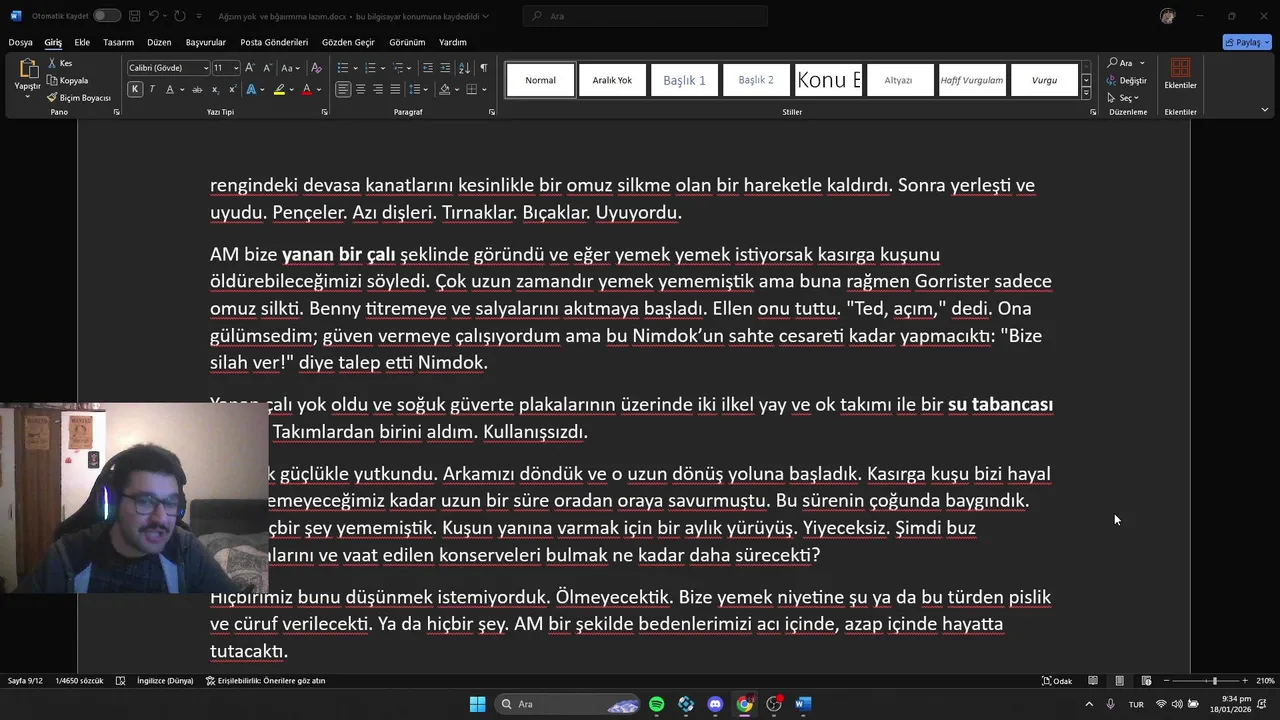1280x720 pixels.
Task: Activate Biçim Boyacısı format painter
Action: 79,98
